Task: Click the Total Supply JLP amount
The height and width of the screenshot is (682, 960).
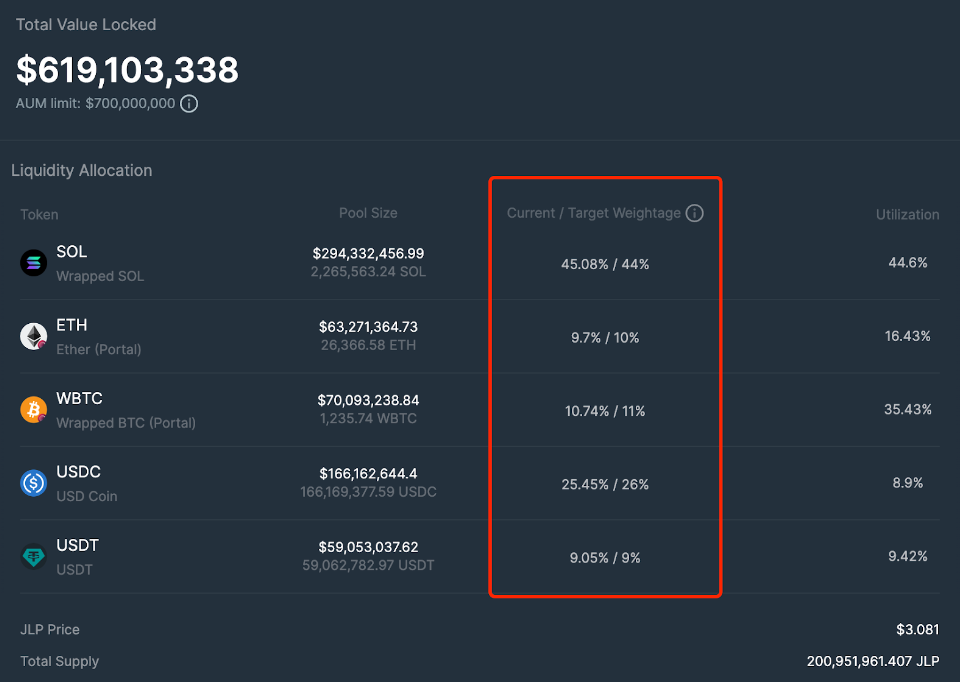Action: [873, 661]
